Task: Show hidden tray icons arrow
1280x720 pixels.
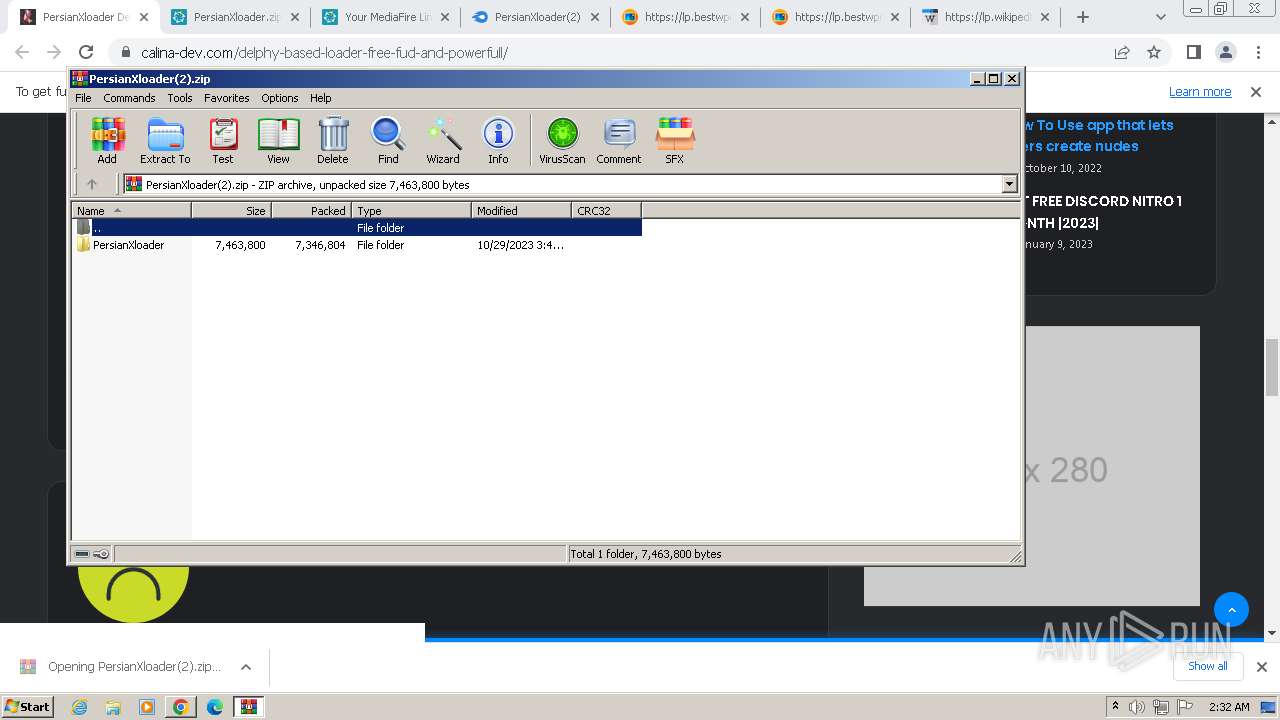Action: 1115,707
